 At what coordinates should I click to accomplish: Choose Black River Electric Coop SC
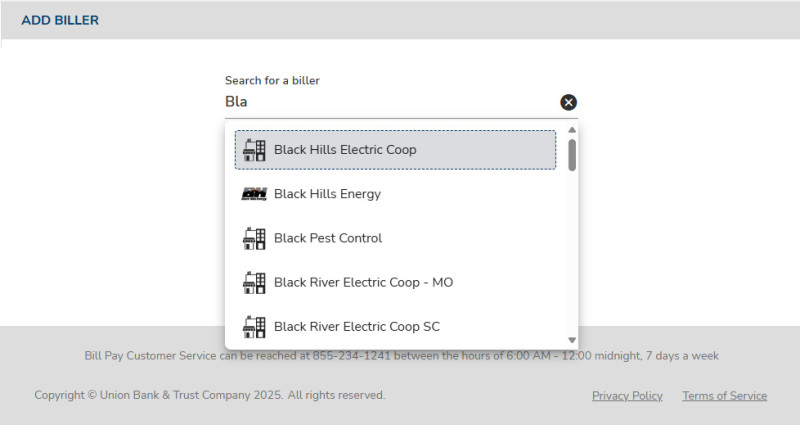click(356, 326)
